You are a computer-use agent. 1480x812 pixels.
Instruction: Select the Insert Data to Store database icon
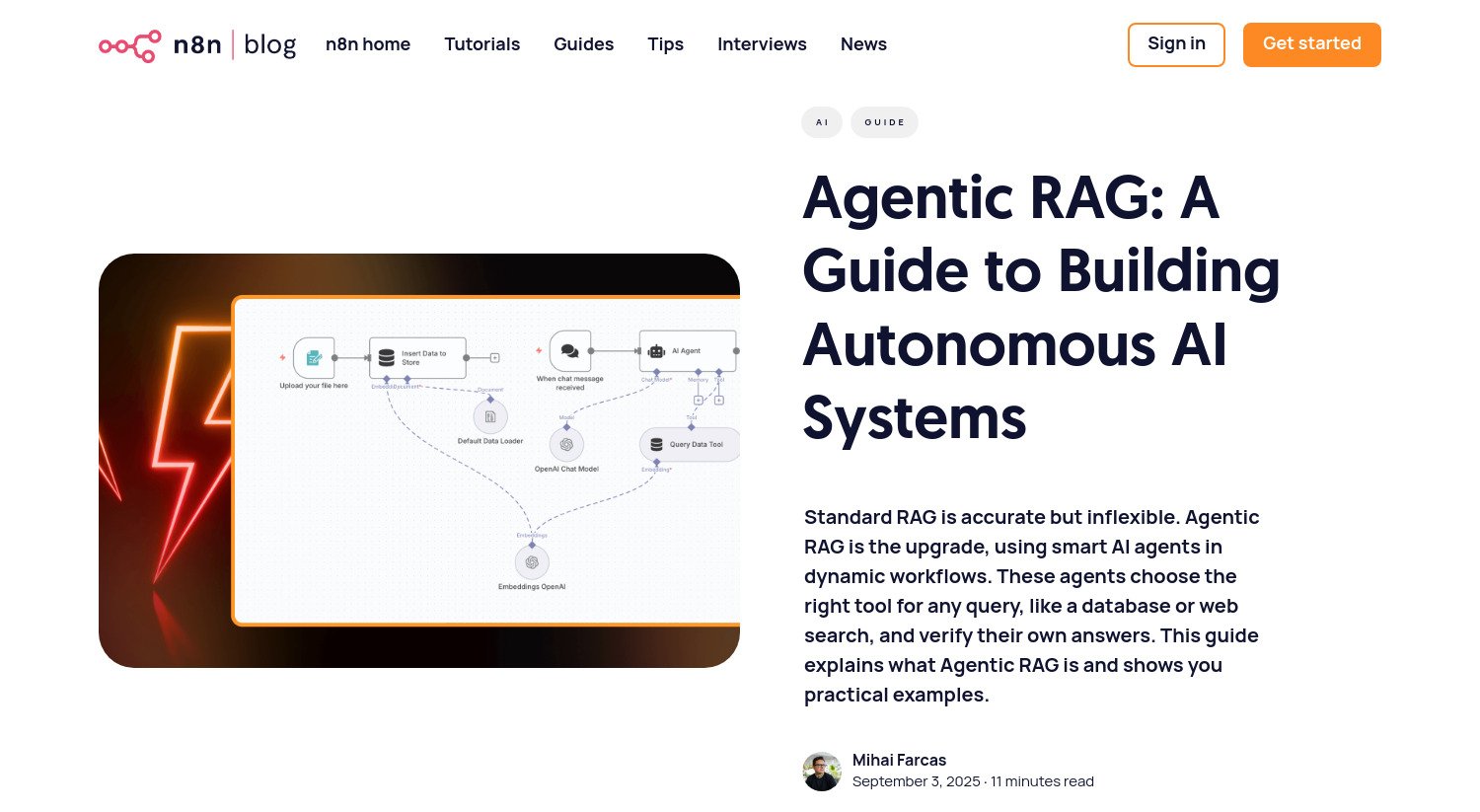[385, 357]
